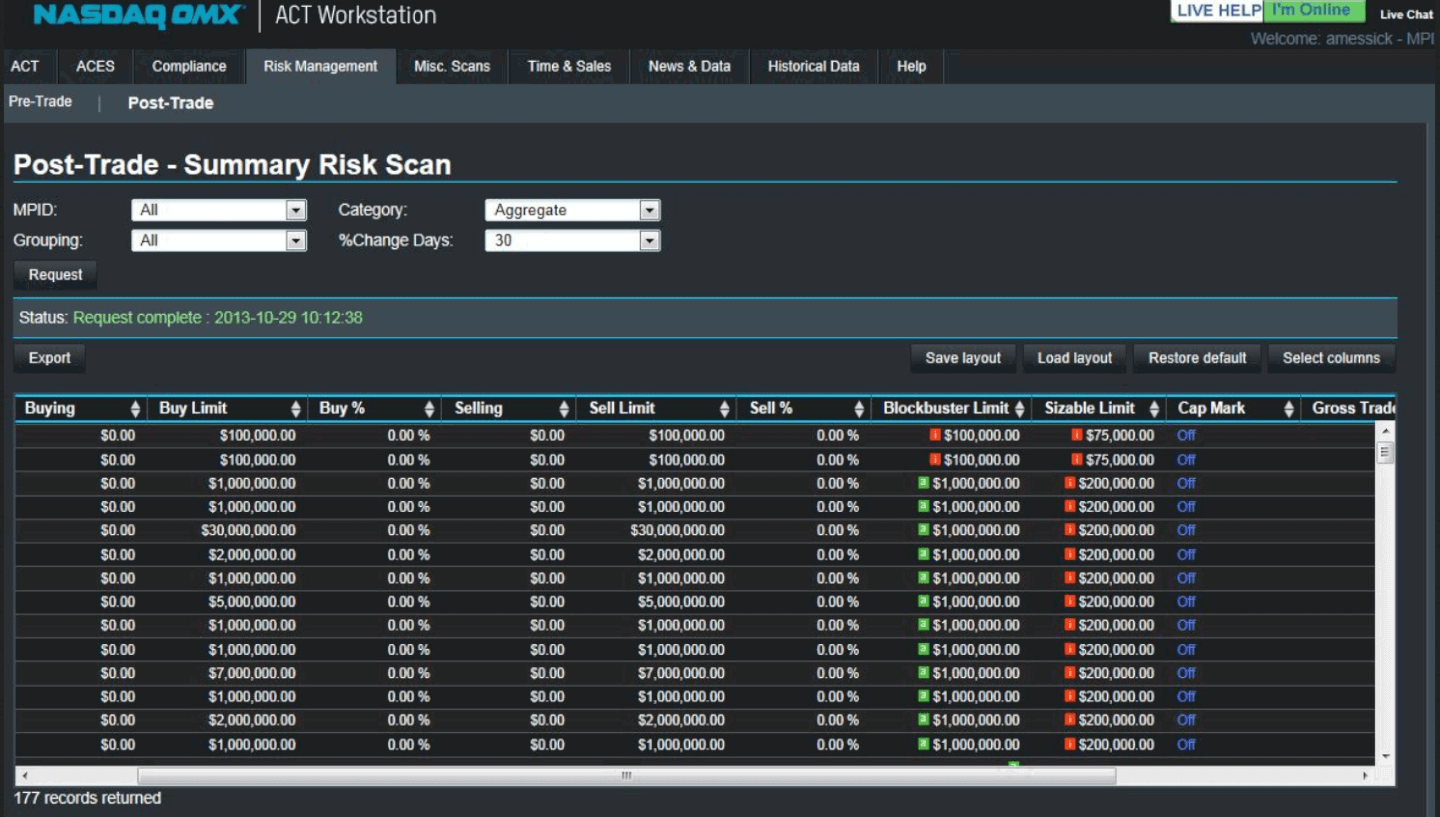Viewport: 1440px width, 817px height.
Task: Open the Category dropdown set to Aggregate
Action: 573,210
